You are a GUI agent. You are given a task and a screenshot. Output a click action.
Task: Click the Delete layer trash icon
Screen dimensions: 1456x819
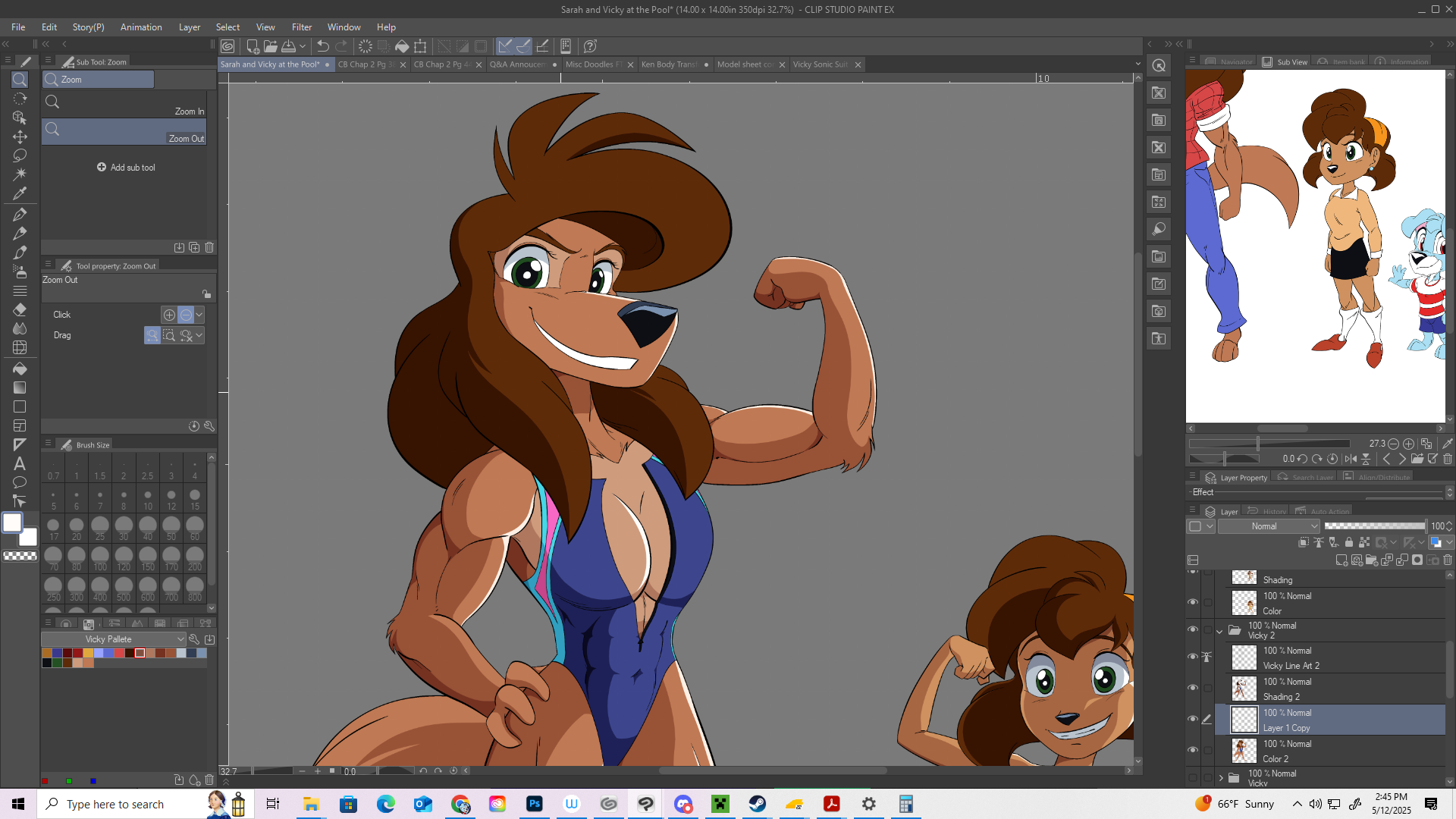pos(1448,560)
